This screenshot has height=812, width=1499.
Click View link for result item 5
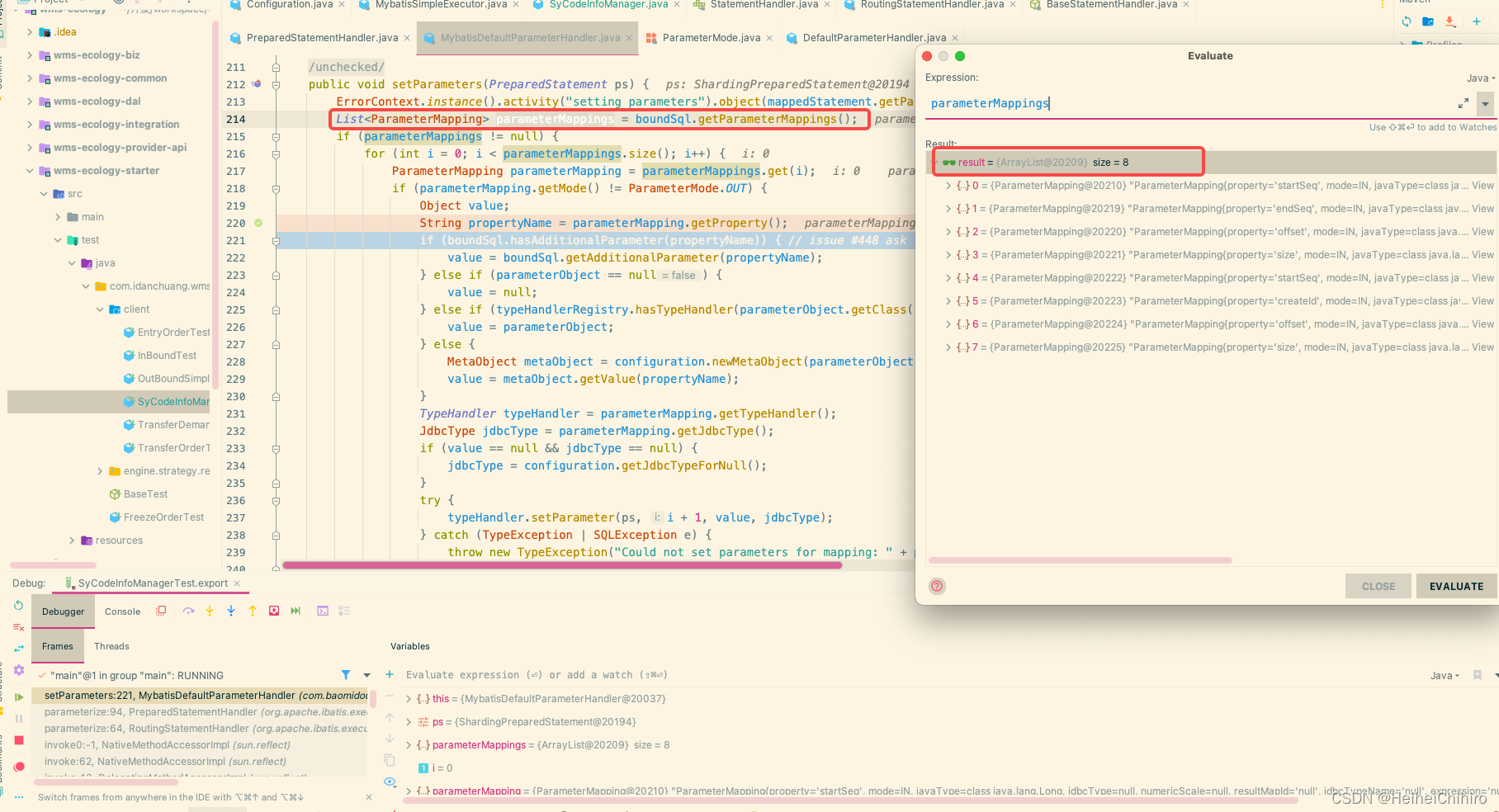coord(1482,301)
